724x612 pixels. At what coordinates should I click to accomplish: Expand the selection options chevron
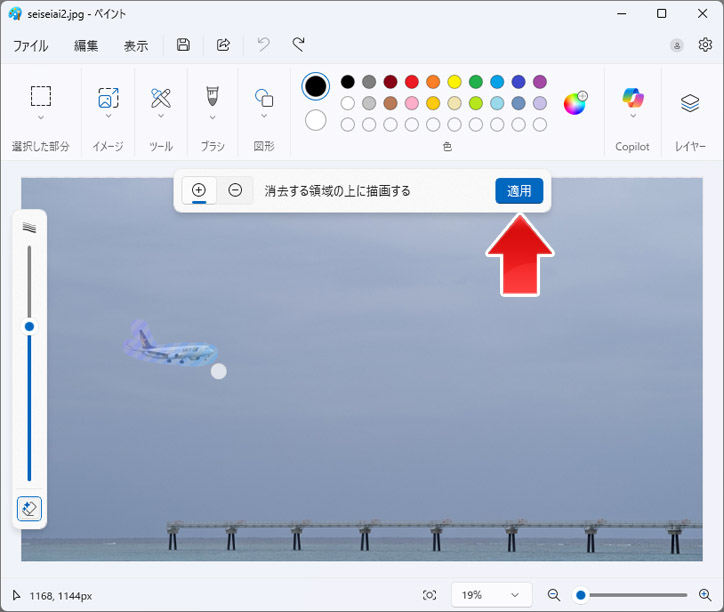(x=41, y=117)
